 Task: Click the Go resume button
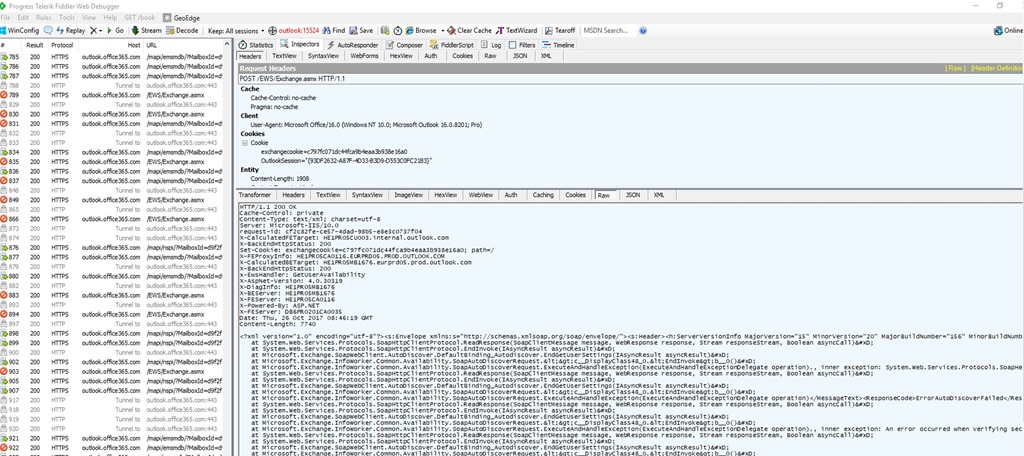[115, 31]
